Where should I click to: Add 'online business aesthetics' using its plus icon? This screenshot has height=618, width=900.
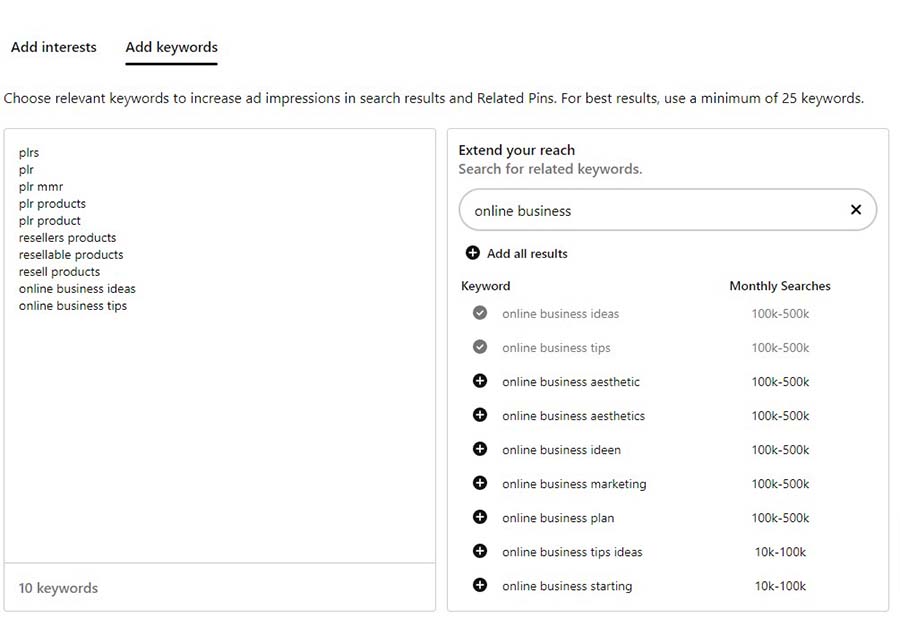click(480, 416)
